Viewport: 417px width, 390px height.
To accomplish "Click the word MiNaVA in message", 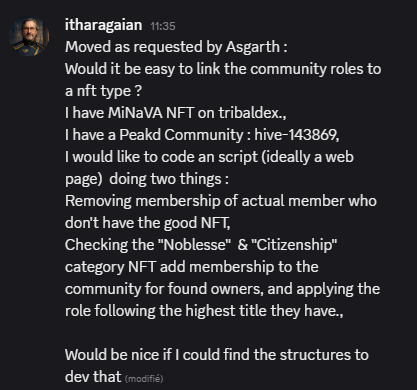I will tap(134, 113).
